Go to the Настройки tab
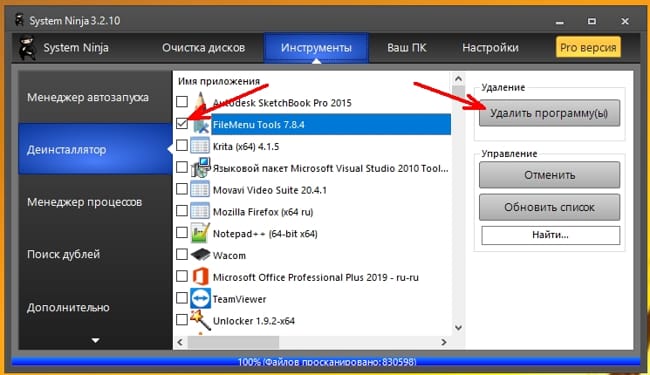Viewport: 650px width, 375px height. tap(490, 48)
